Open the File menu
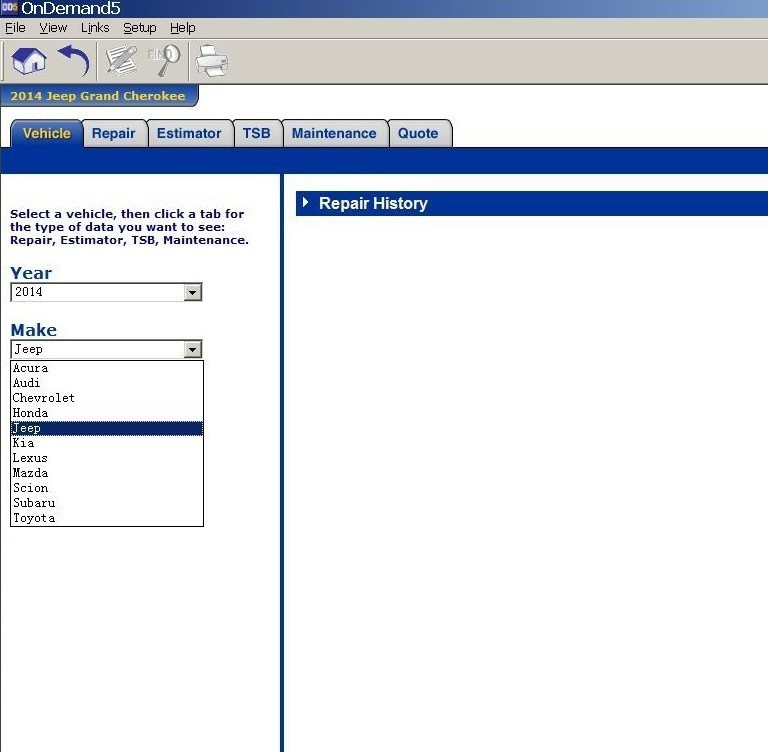Viewport: 768px width, 752px height. pos(15,28)
